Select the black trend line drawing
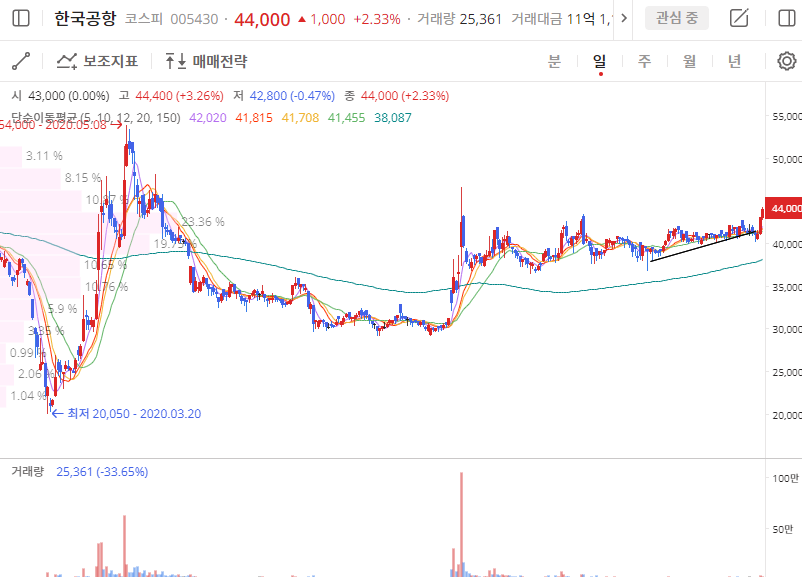This screenshot has width=802, height=577. [703, 246]
